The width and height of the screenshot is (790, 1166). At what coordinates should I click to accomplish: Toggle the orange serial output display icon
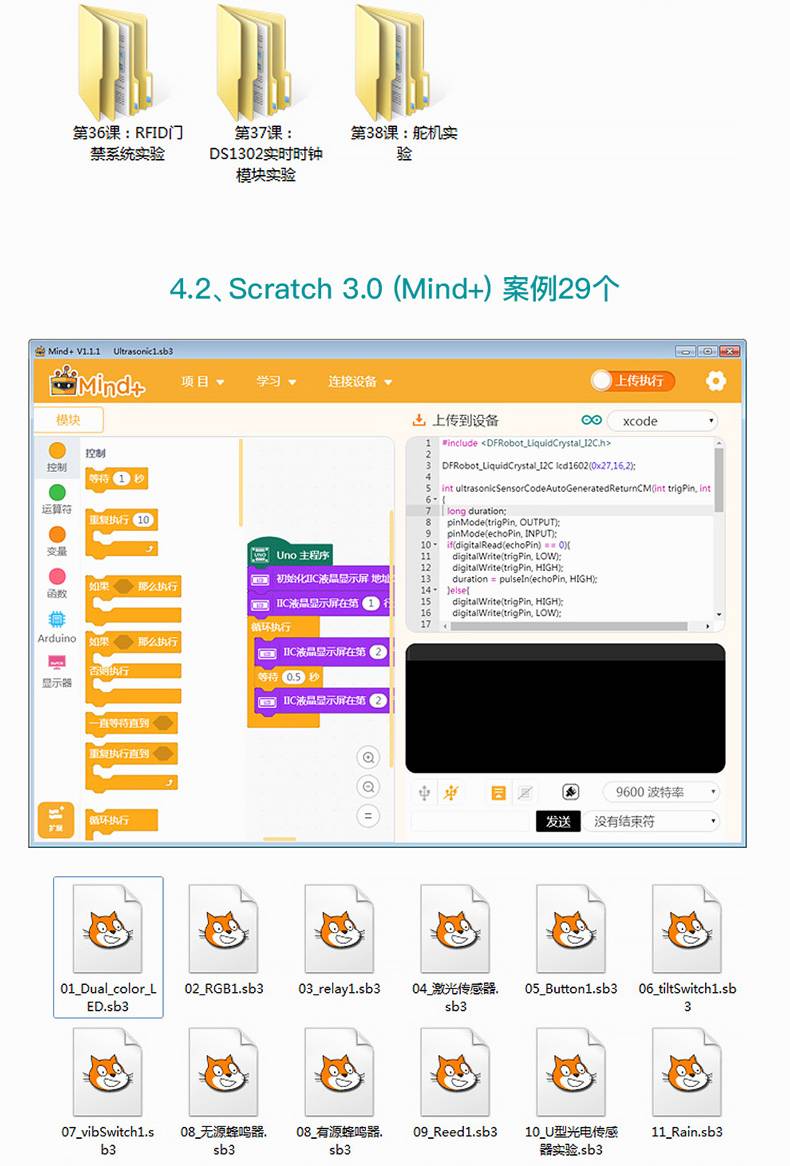click(498, 793)
